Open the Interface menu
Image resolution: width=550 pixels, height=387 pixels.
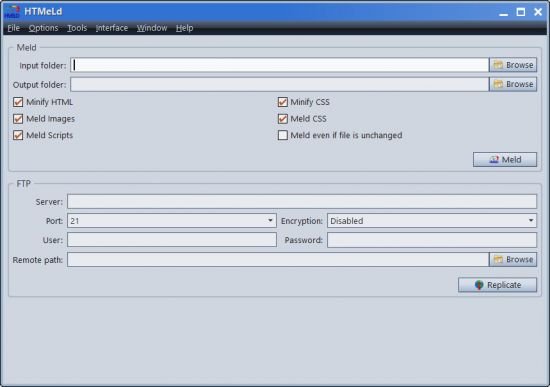112,28
